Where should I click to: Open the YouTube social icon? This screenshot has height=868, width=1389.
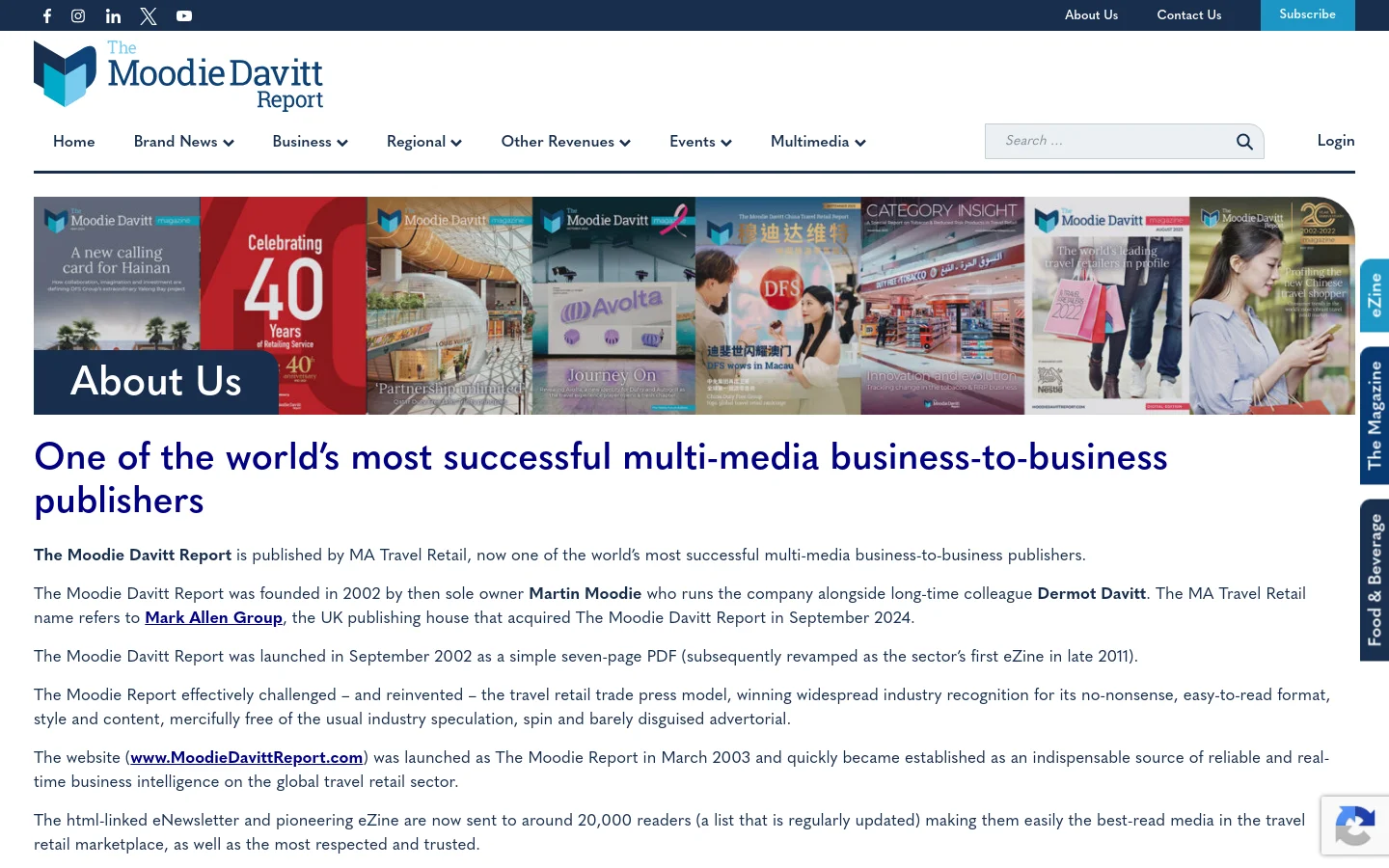point(184,15)
